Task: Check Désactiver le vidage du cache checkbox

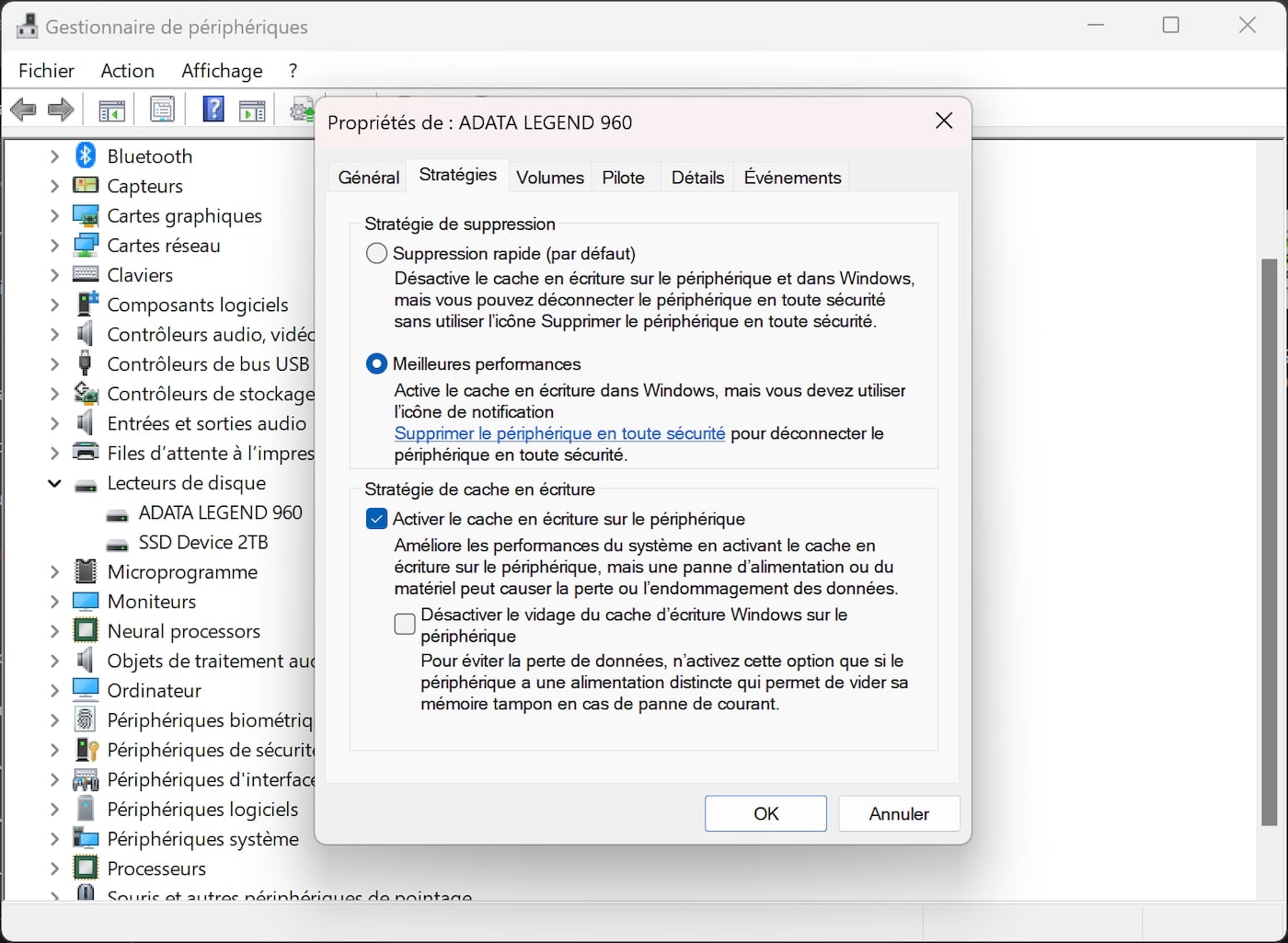Action: (x=405, y=624)
